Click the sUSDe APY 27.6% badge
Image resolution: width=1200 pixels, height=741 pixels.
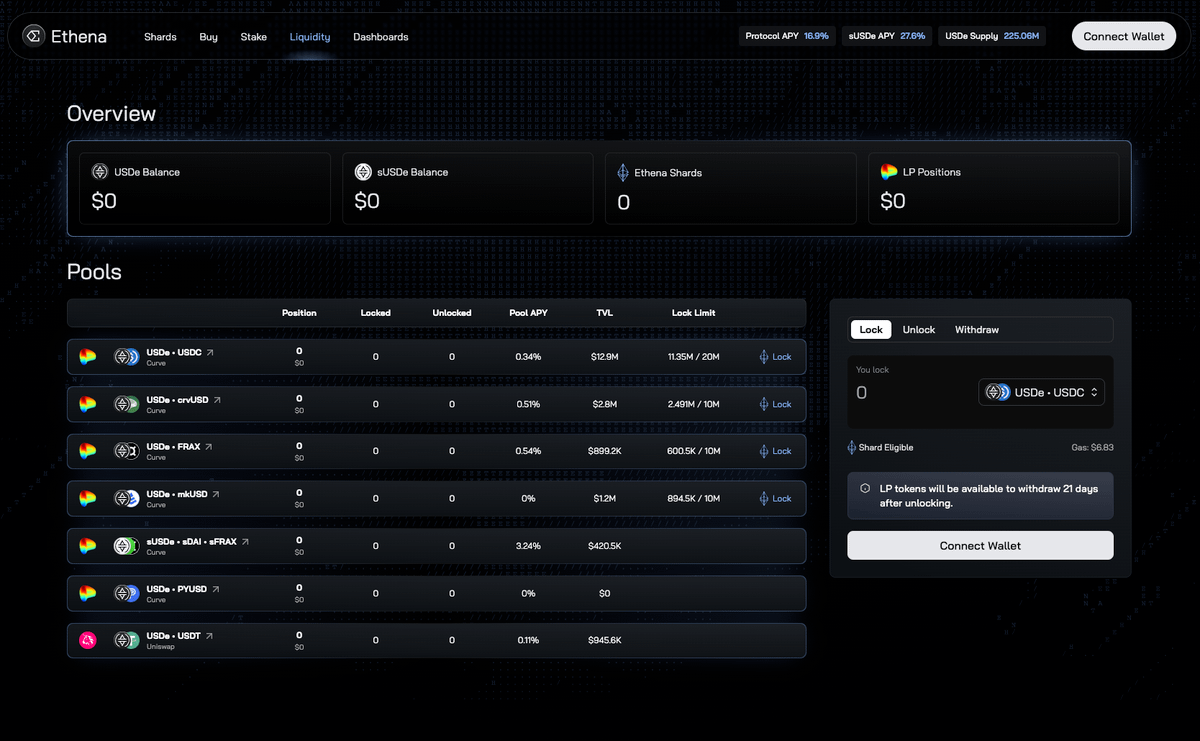887,36
